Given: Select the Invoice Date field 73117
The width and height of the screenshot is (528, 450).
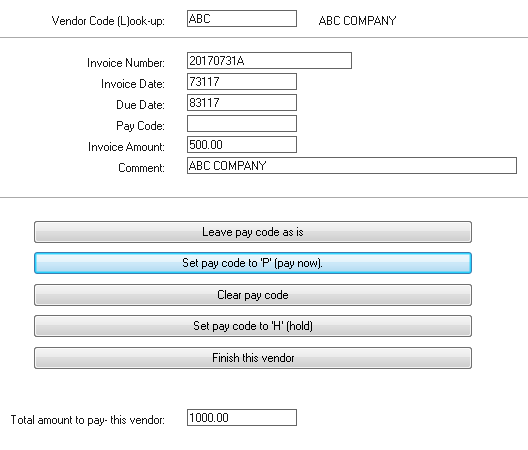Looking at the screenshot, I should coord(242,82).
